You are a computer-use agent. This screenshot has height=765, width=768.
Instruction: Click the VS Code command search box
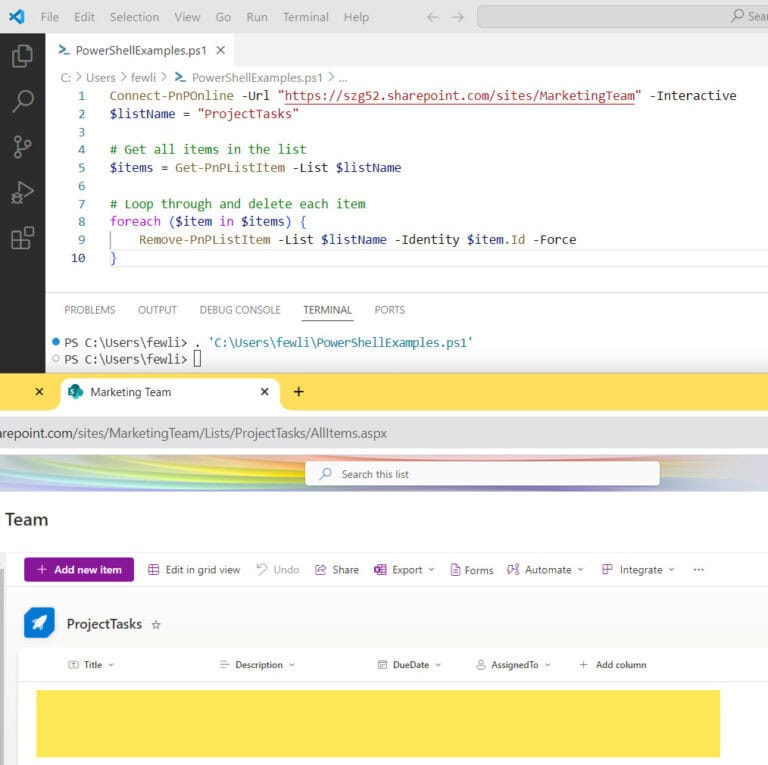tap(622, 17)
